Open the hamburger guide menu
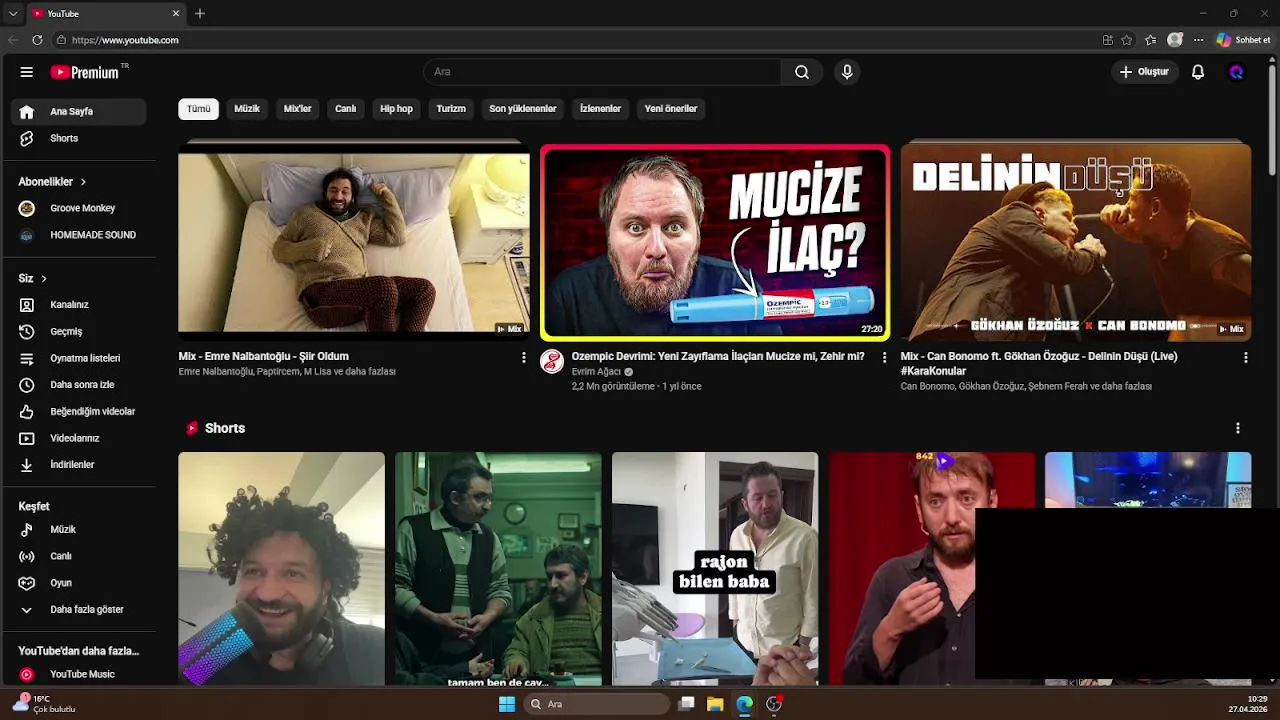 click(x=27, y=72)
